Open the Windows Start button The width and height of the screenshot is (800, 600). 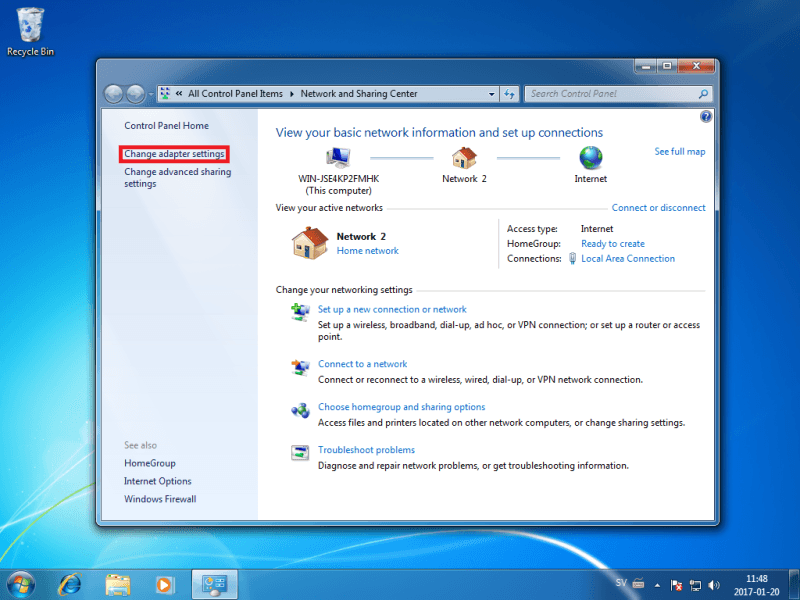click(x=21, y=584)
